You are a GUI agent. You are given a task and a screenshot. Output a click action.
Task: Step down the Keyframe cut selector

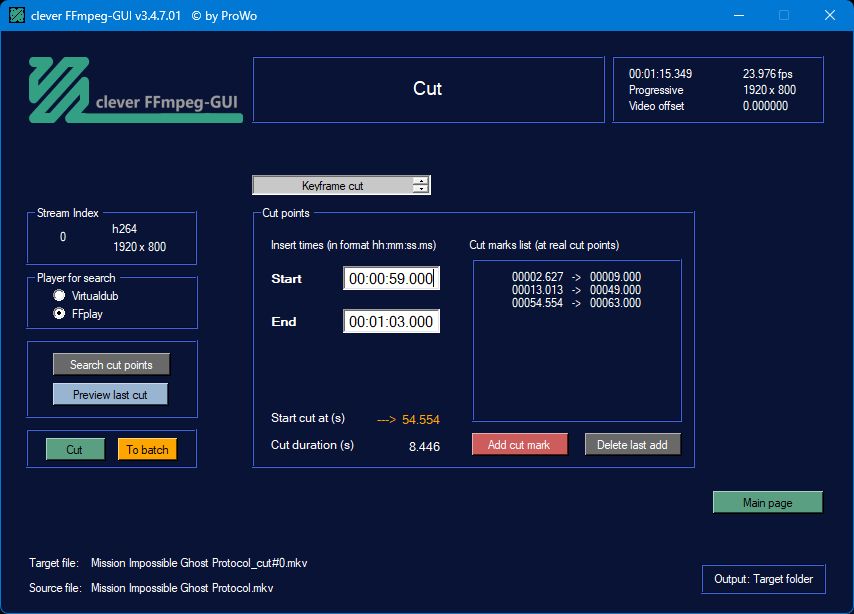click(x=420, y=189)
